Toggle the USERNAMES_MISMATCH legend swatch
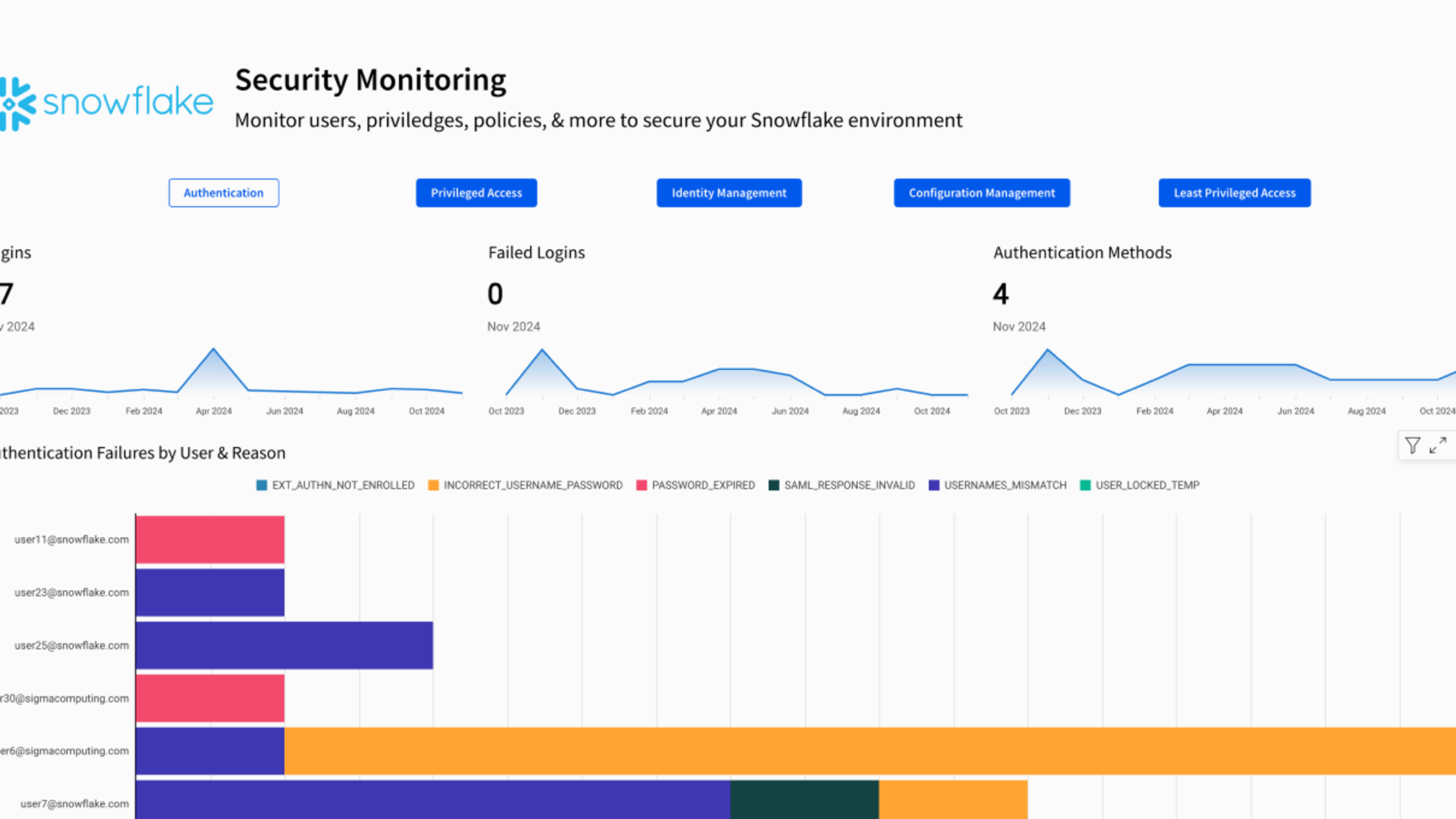The width and height of the screenshot is (1456, 819). coord(934,485)
